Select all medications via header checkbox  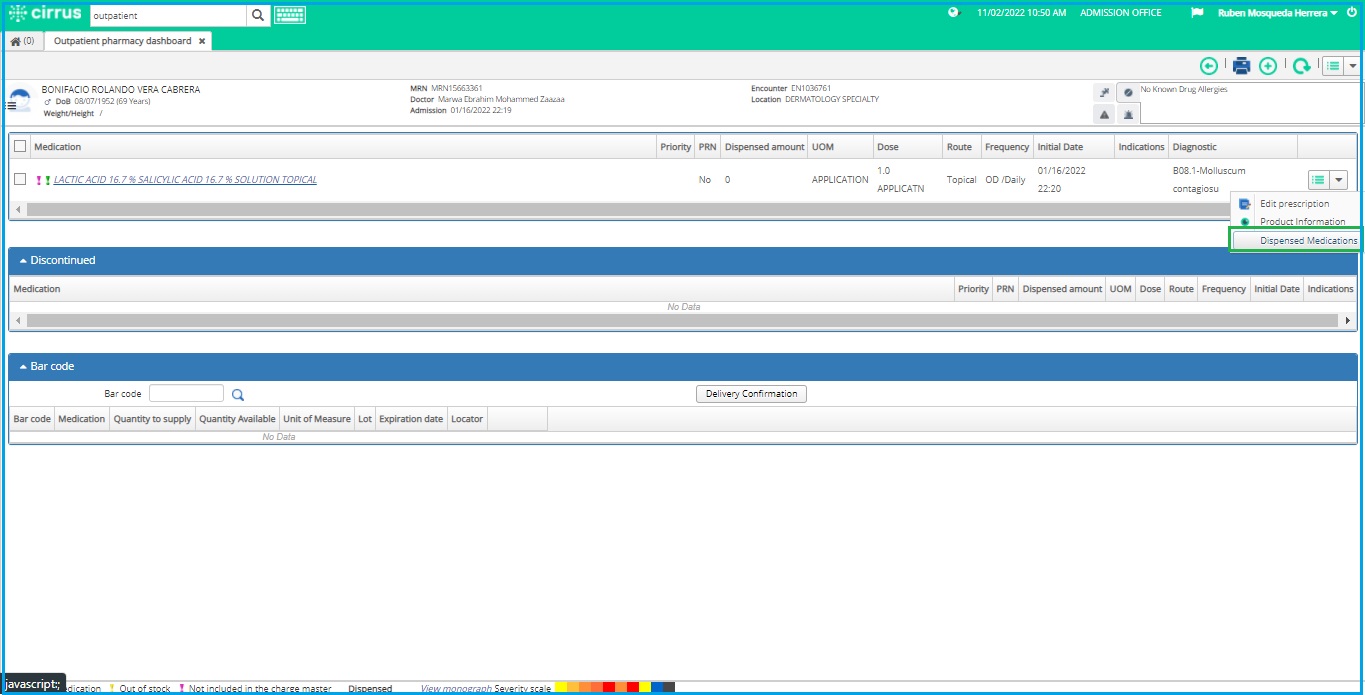pos(19,146)
